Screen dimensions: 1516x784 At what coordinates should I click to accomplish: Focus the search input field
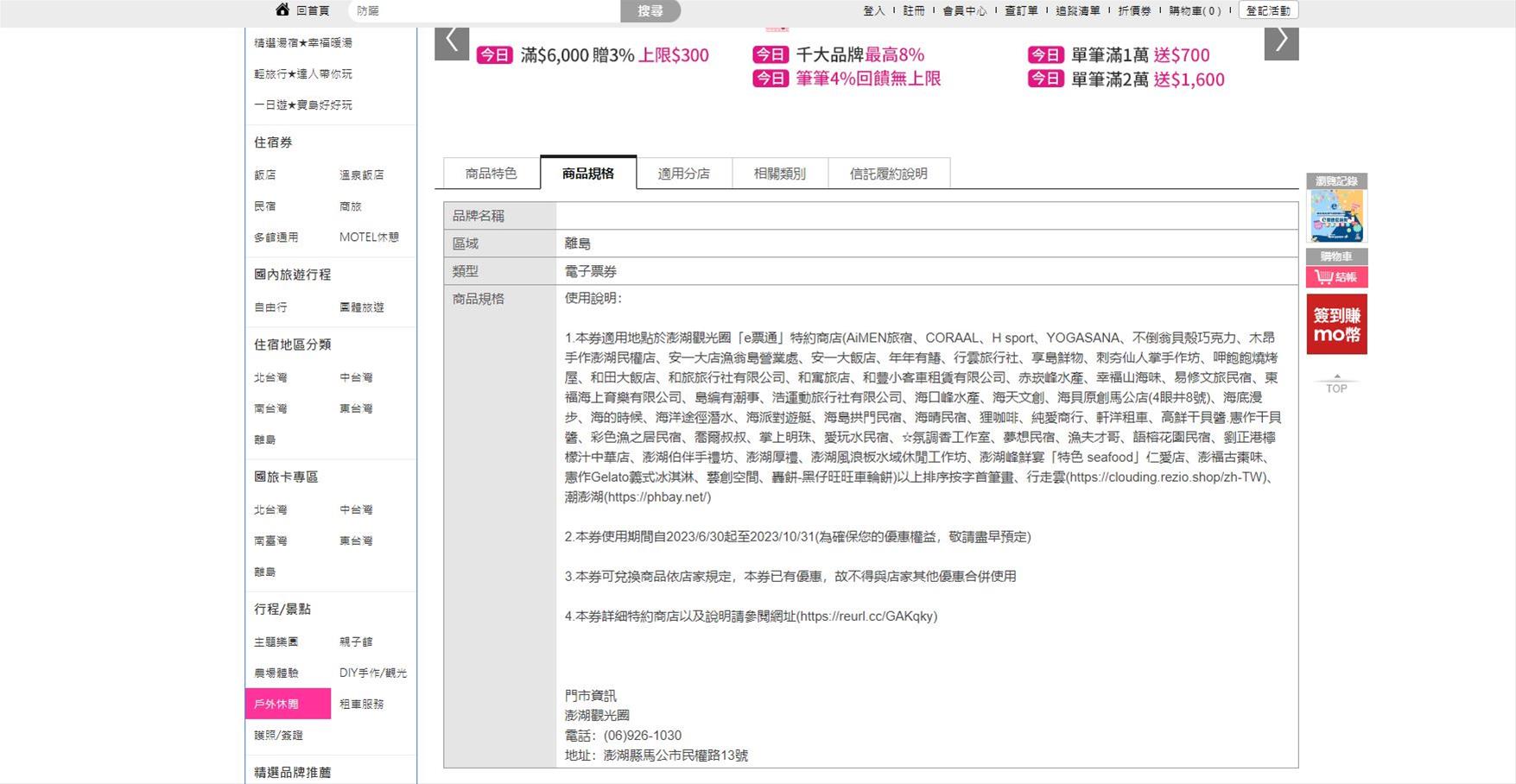485,11
